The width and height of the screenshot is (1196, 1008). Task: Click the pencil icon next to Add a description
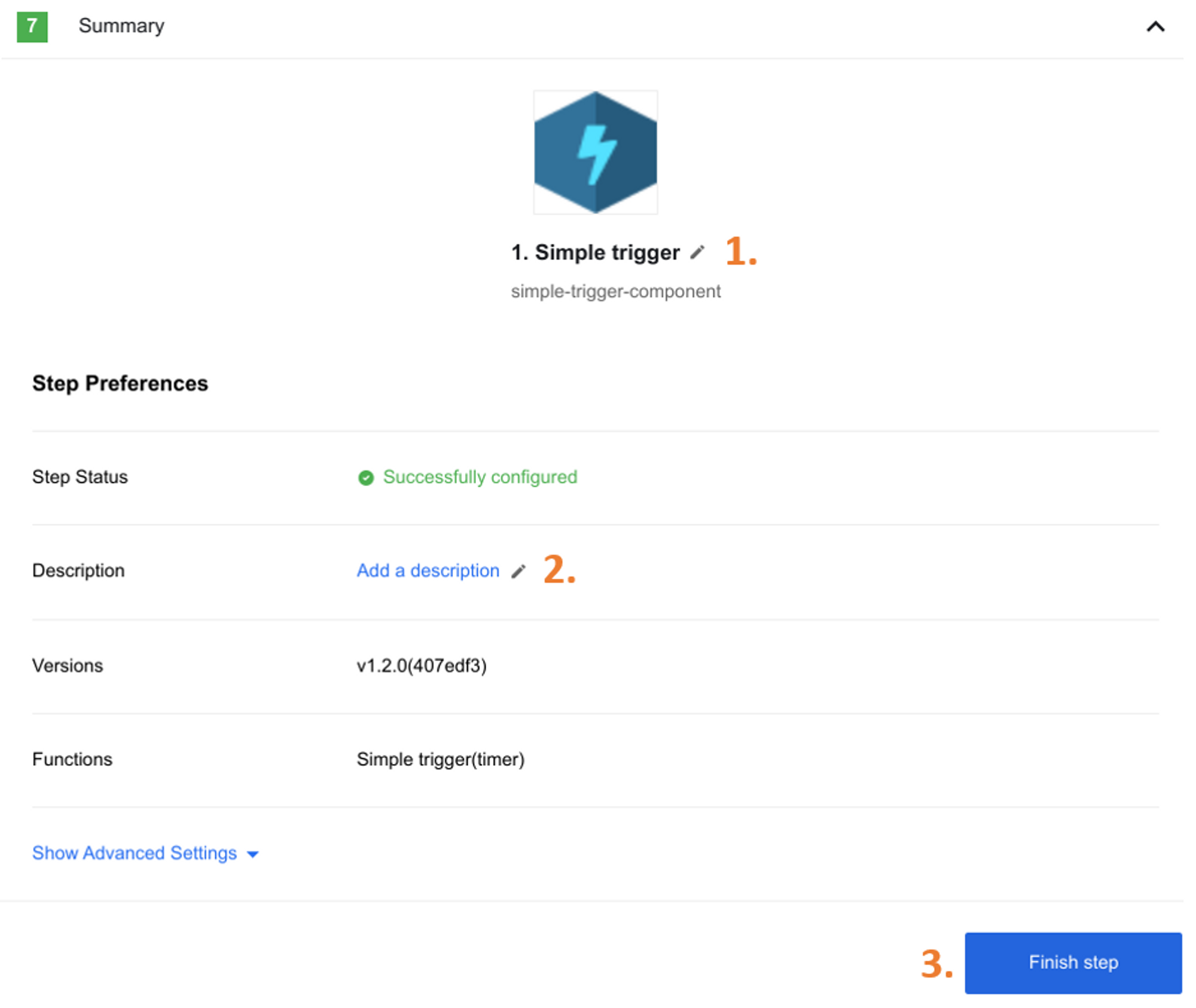point(518,572)
